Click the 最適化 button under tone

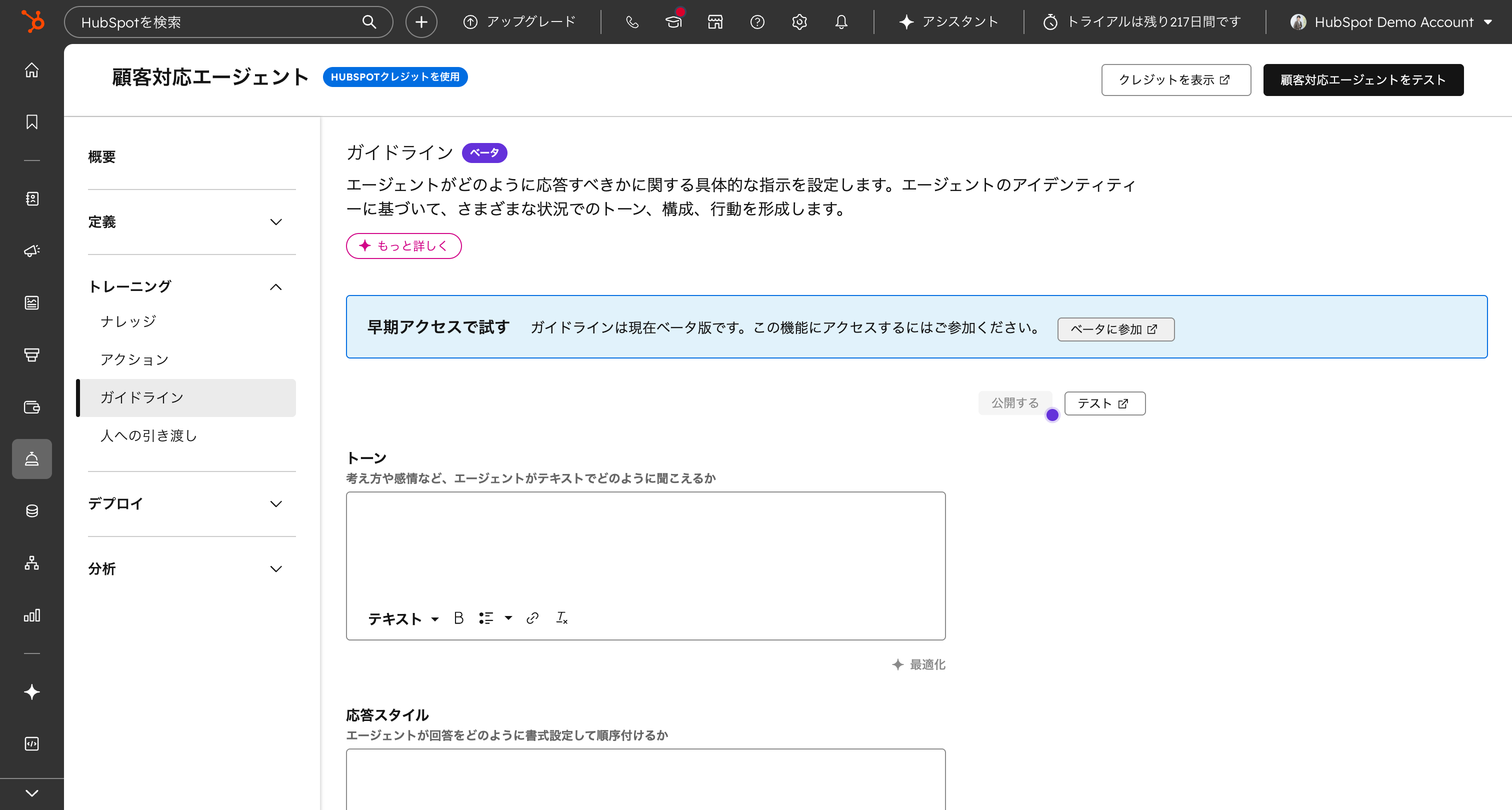[918, 664]
